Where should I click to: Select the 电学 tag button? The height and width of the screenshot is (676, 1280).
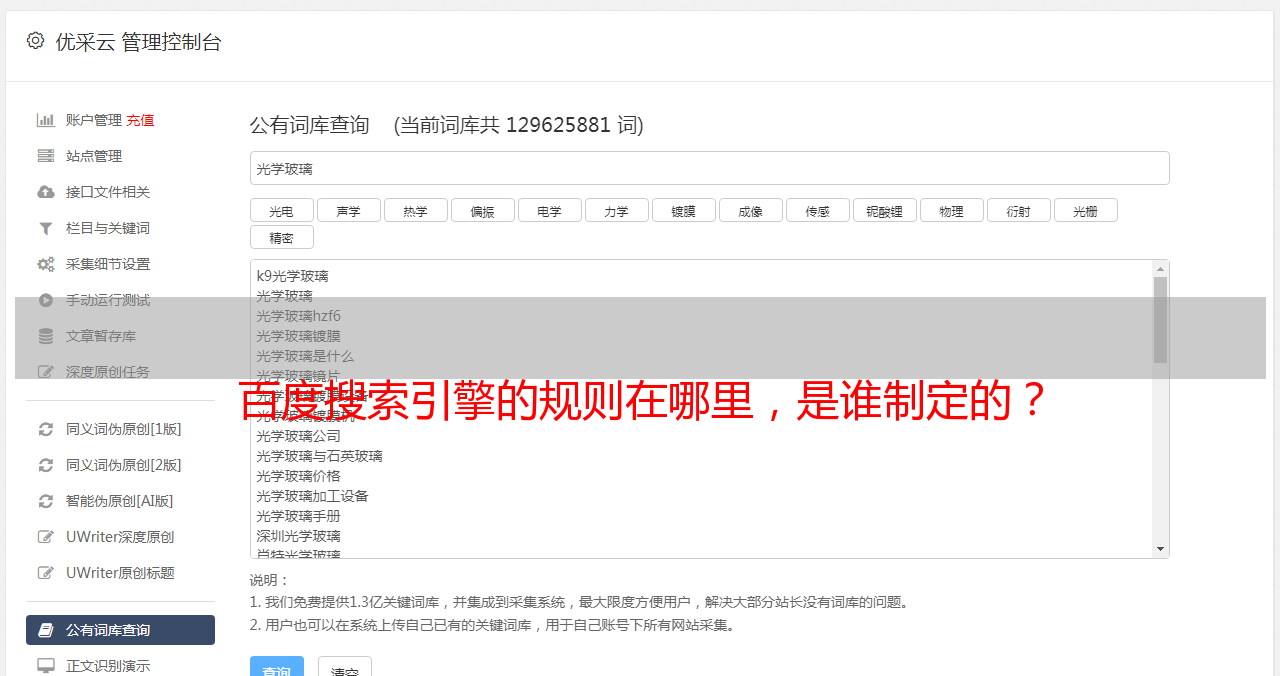[x=549, y=210]
